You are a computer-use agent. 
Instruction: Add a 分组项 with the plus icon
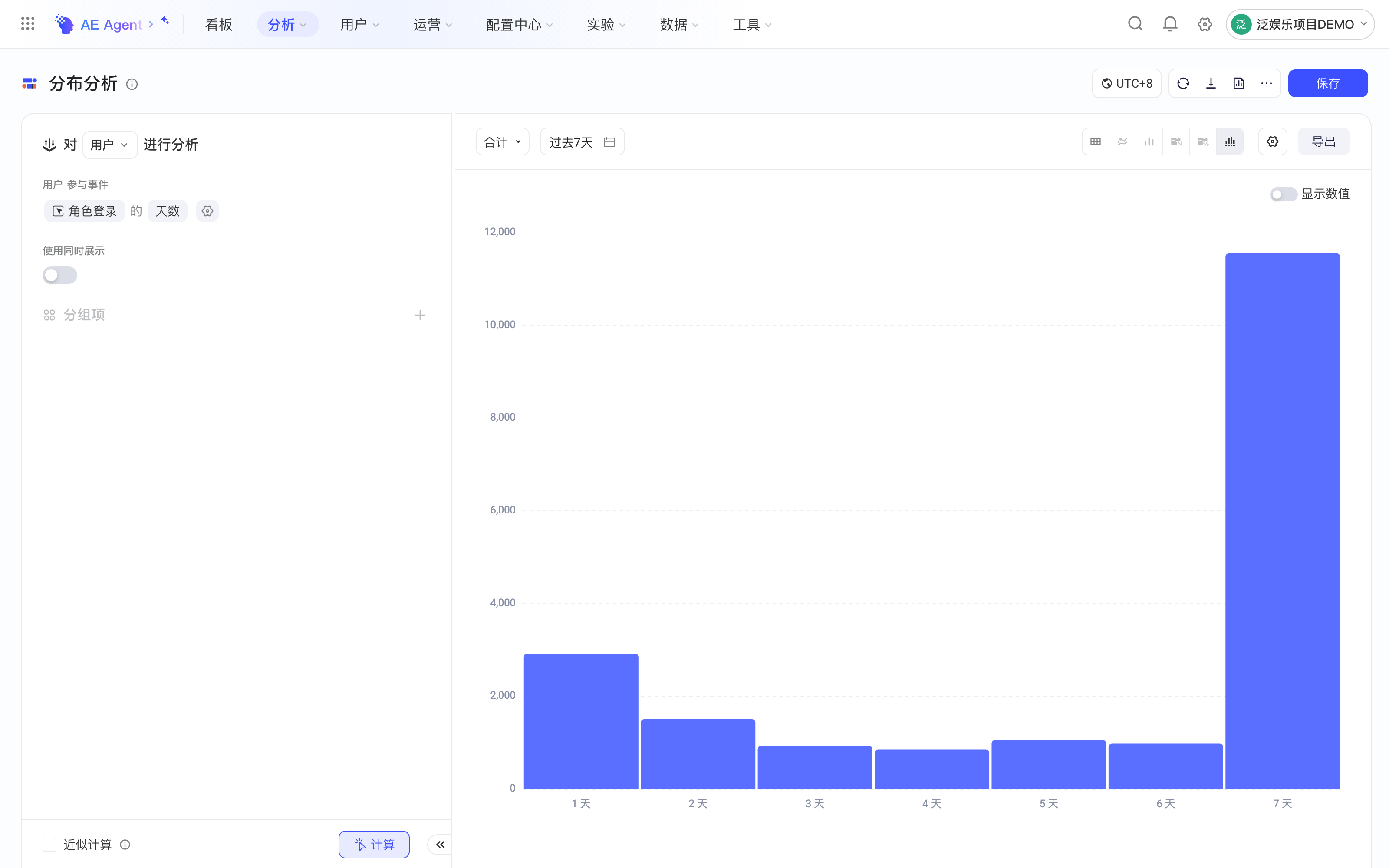pyautogui.click(x=420, y=315)
